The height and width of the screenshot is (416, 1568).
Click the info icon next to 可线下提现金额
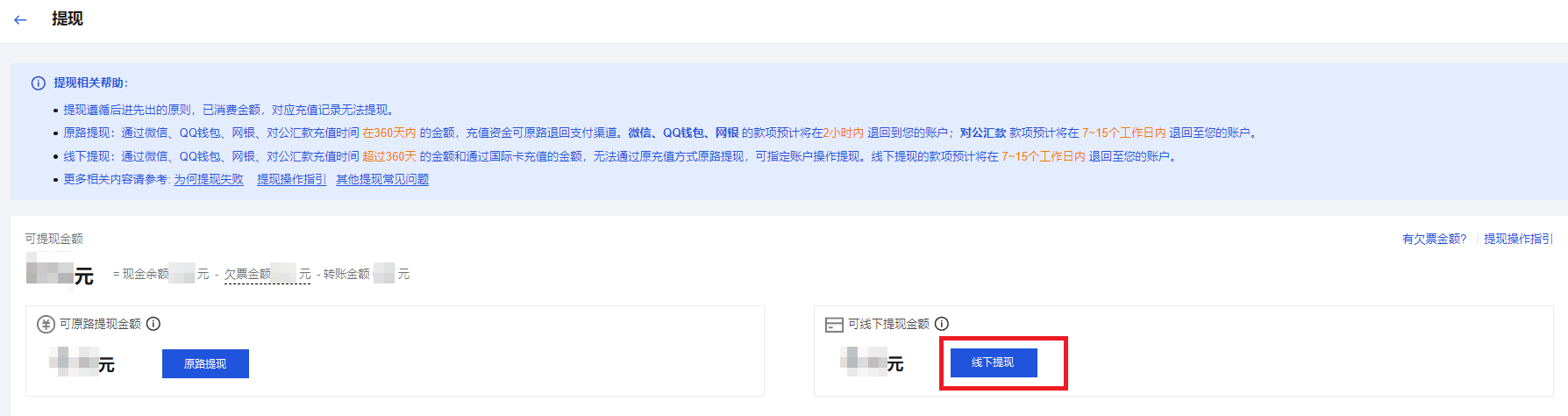(942, 324)
